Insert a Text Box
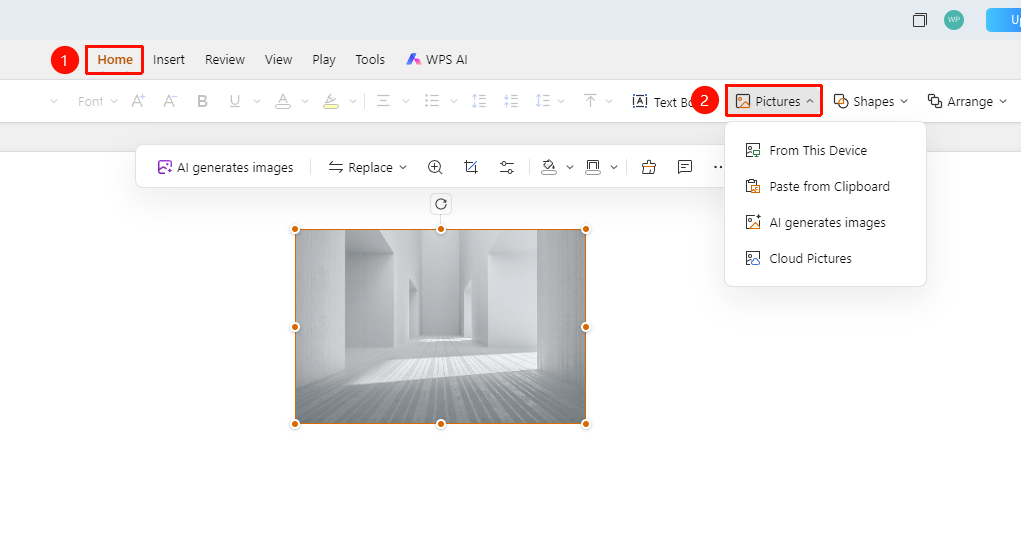Viewport: 1021px width, 534px height. coord(661,102)
